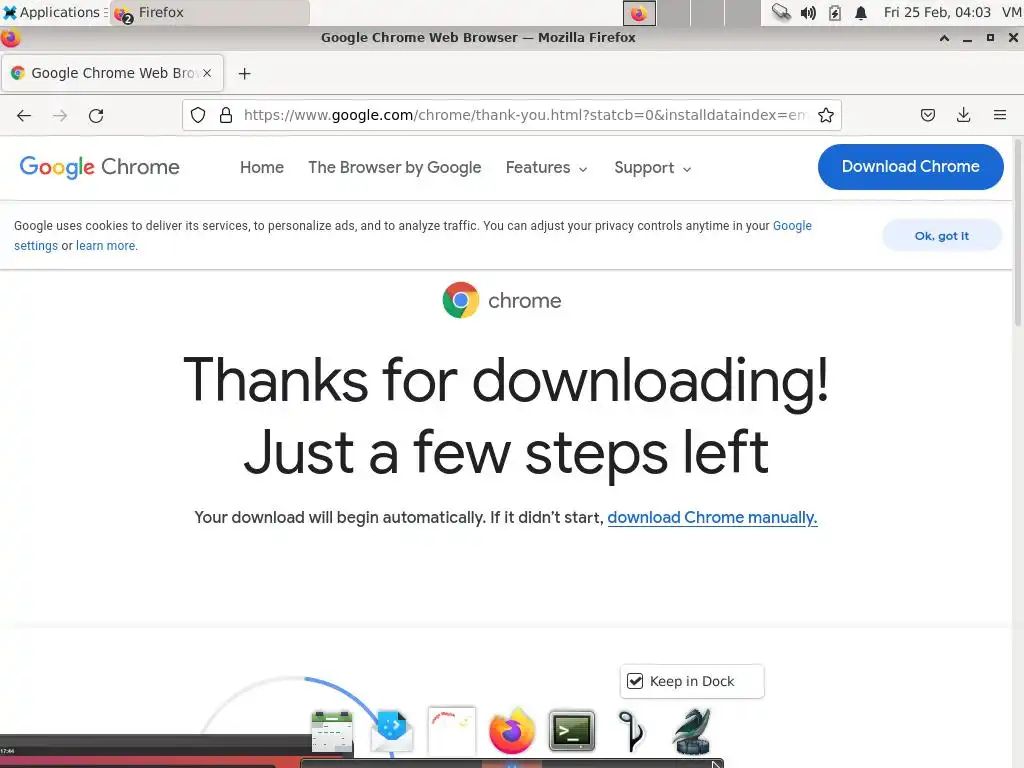This screenshot has width=1024, height=768.
Task: Open the calendar app in dock
Action: pos(332,731)
